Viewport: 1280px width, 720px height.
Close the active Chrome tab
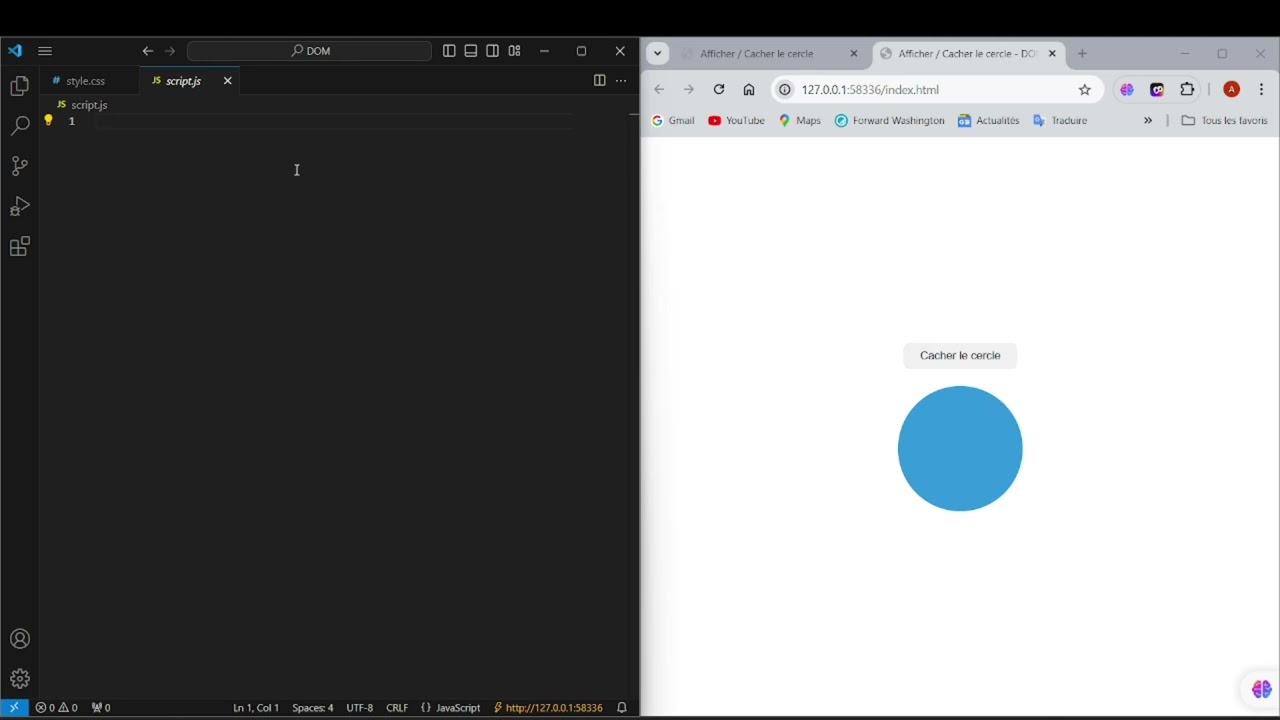pyautogui.click(x=1052, y=54)
